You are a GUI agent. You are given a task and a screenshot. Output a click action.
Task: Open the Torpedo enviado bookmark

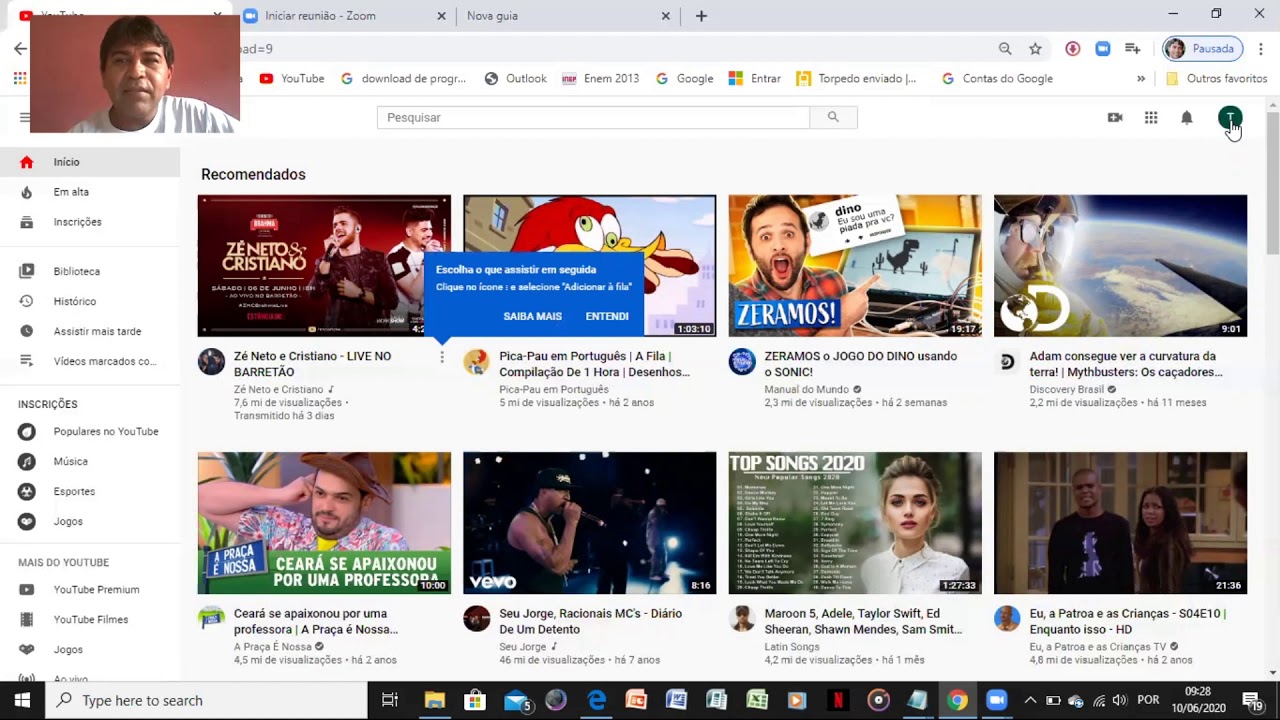pyautogui.click(x=856, y=78)
